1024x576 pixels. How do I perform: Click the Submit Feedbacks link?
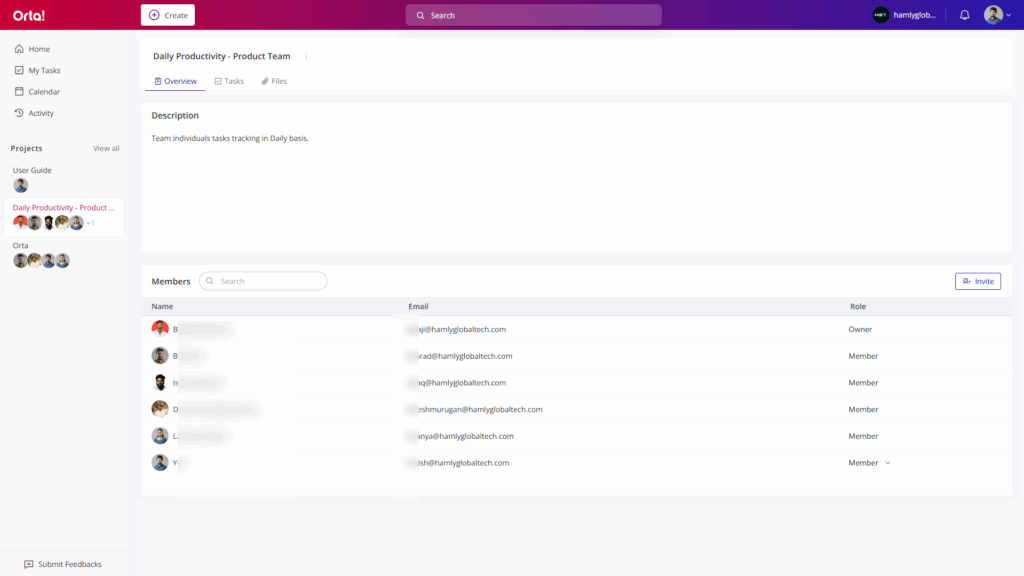(63, 564)
